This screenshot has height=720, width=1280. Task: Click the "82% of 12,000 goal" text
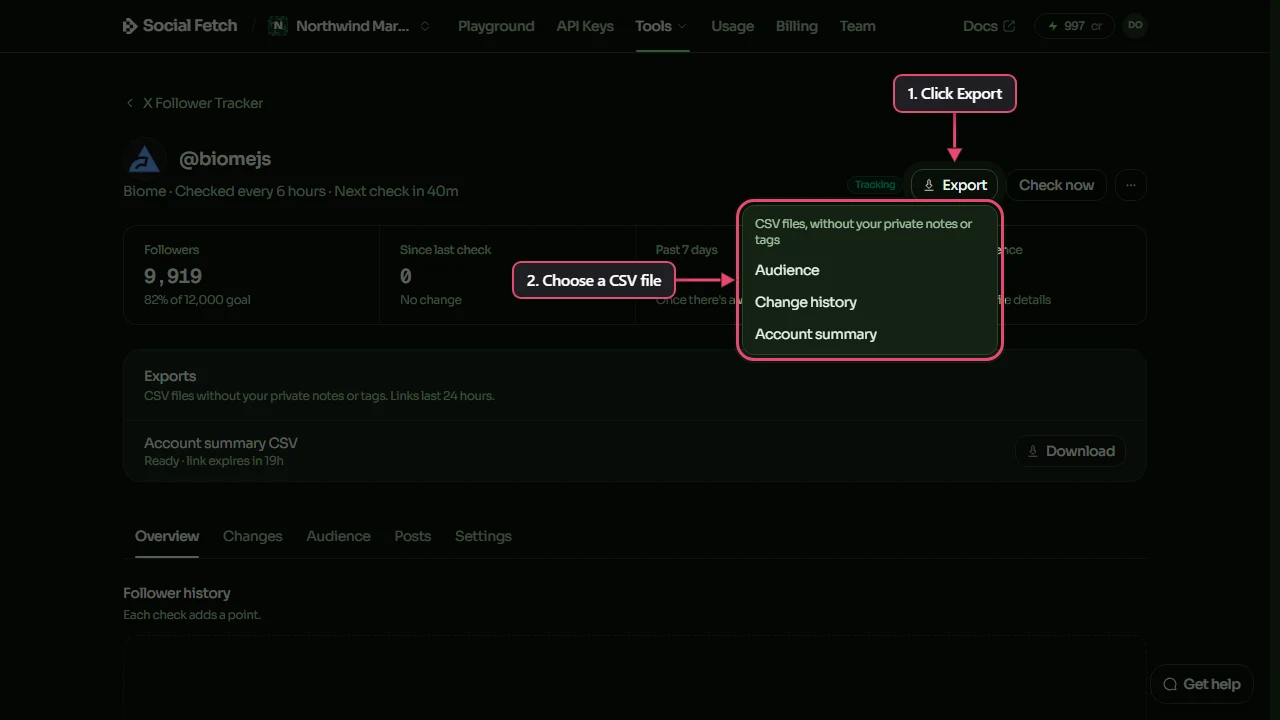(195, 300)
